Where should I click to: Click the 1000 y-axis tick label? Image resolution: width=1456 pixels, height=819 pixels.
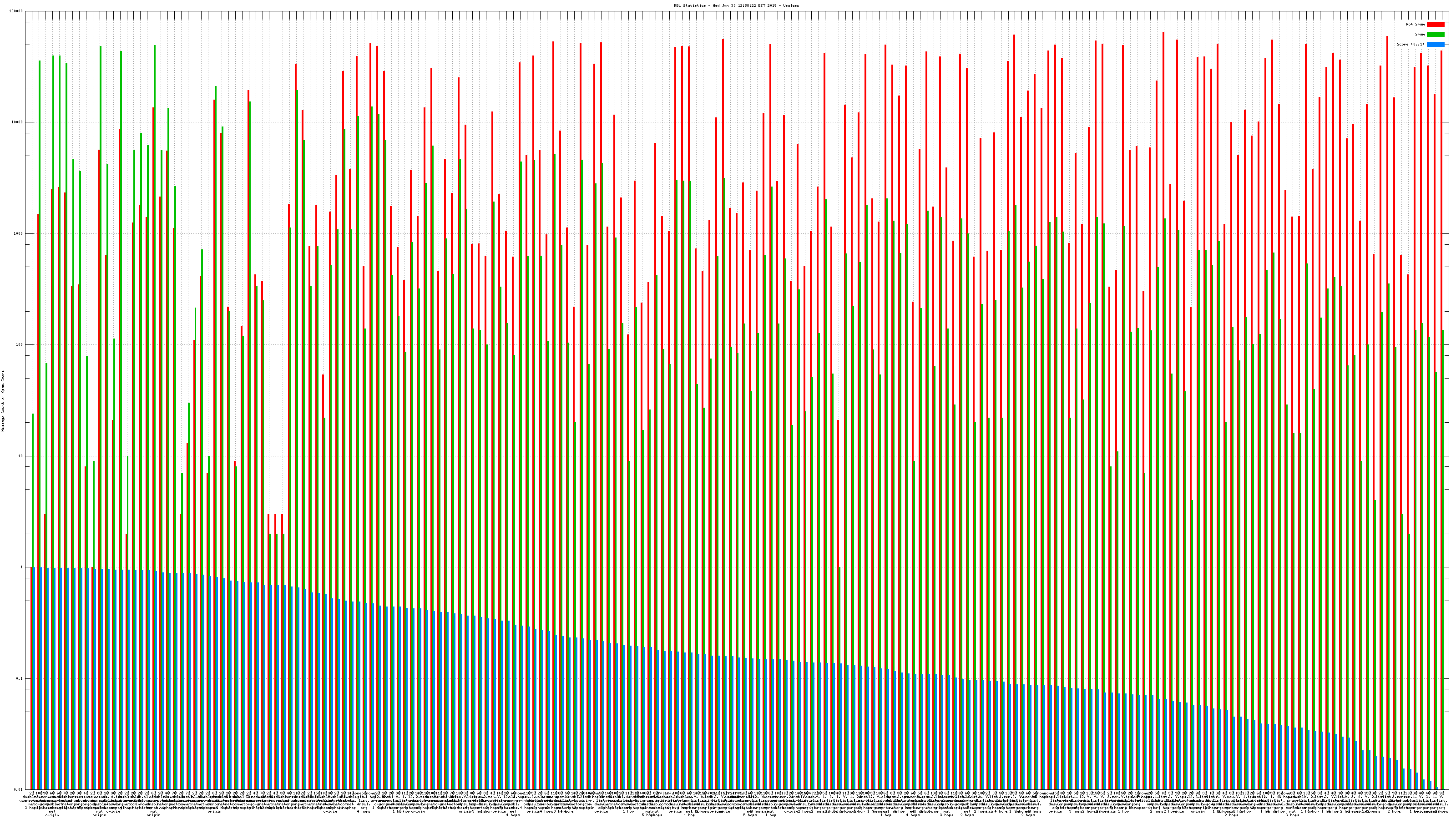[x=19, y=234]
